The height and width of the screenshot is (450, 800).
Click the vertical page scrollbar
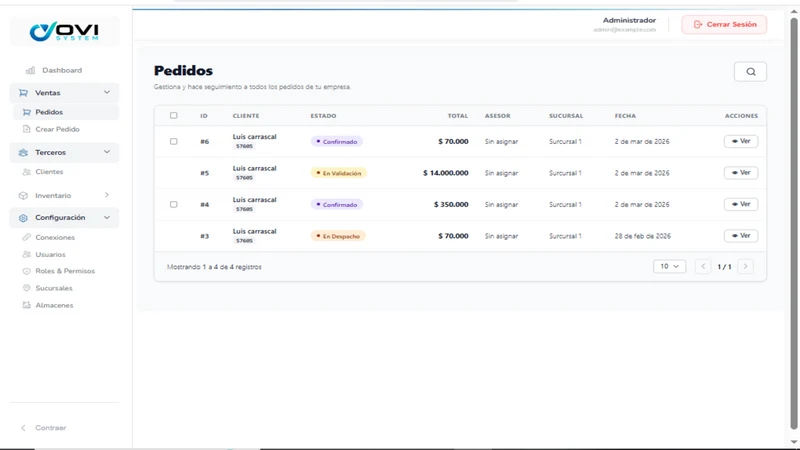coord(793,224)
